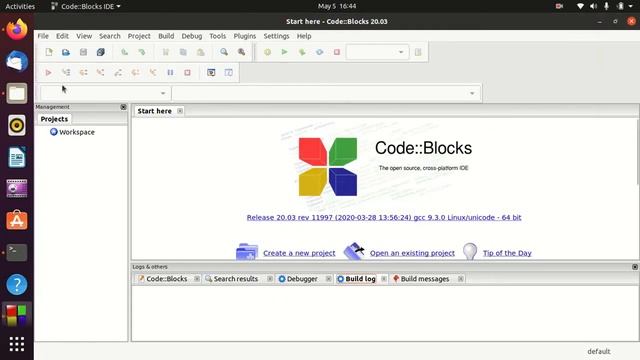640x360 pixels.
Task: Open the Debug menu
Action: coord(192,36)
